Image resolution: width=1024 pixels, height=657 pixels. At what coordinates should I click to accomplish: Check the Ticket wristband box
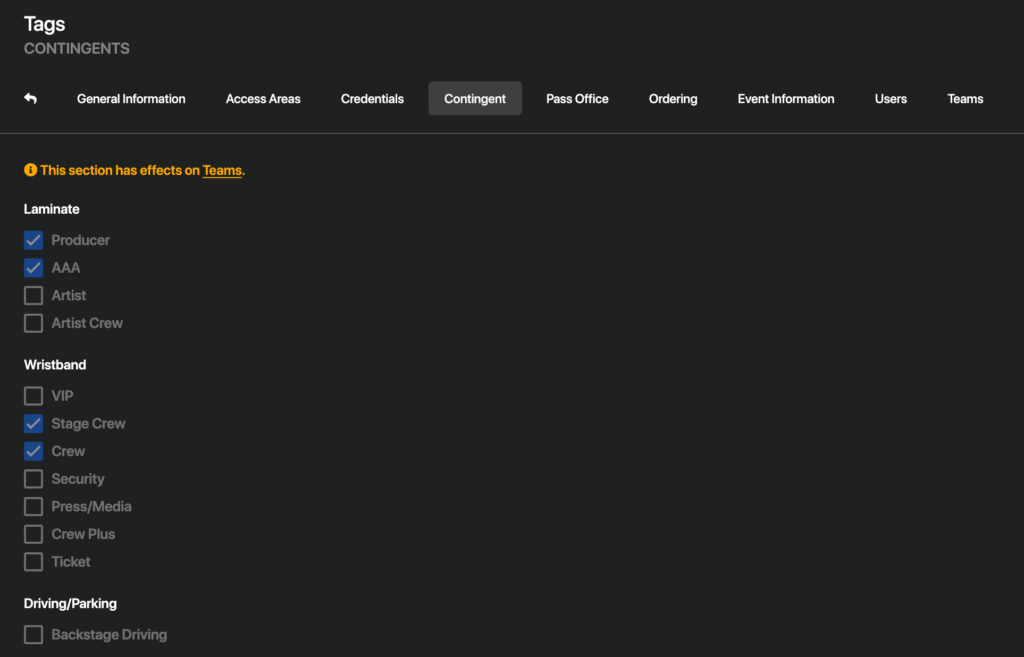(34, 562)
